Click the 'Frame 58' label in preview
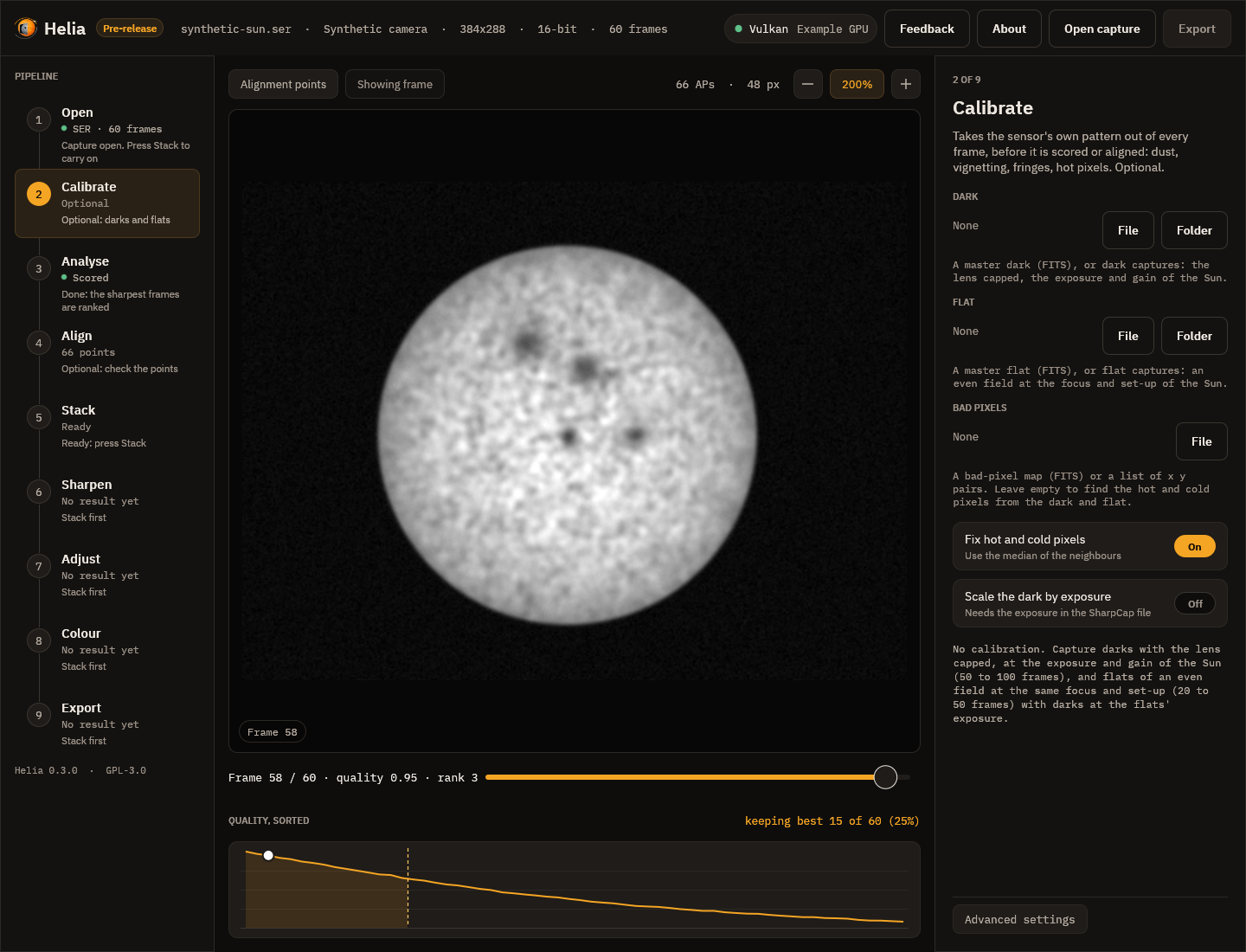 [x=273, y=732]
